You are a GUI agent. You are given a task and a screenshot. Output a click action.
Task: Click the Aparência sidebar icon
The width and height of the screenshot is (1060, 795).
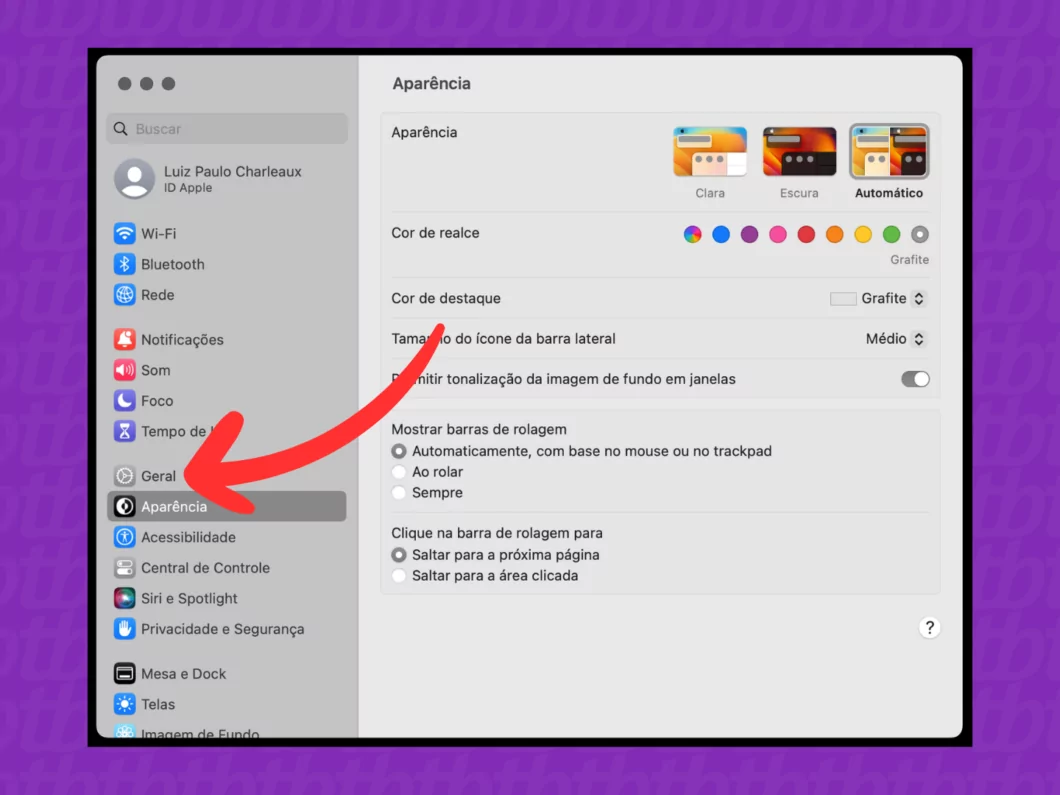(x=124, y=506)
